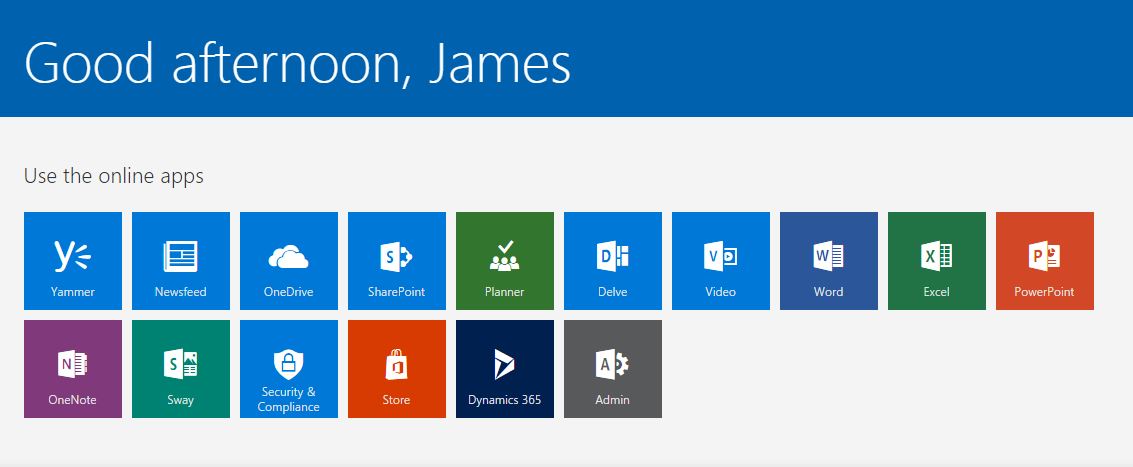Open Security & Compliance tile

point(289,369)
